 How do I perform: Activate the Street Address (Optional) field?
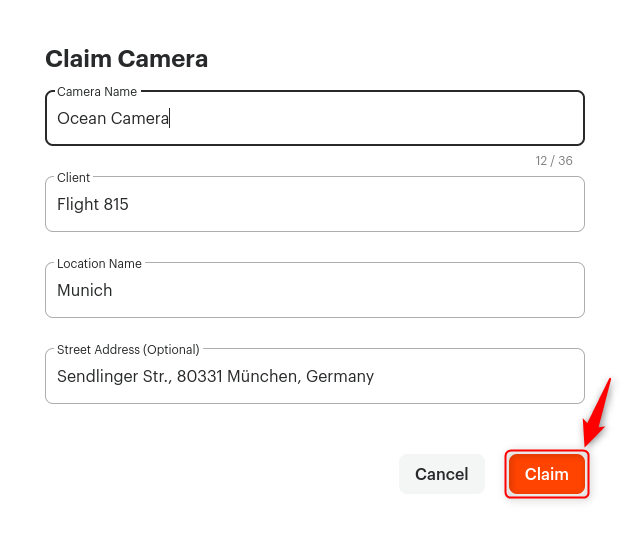315,376
